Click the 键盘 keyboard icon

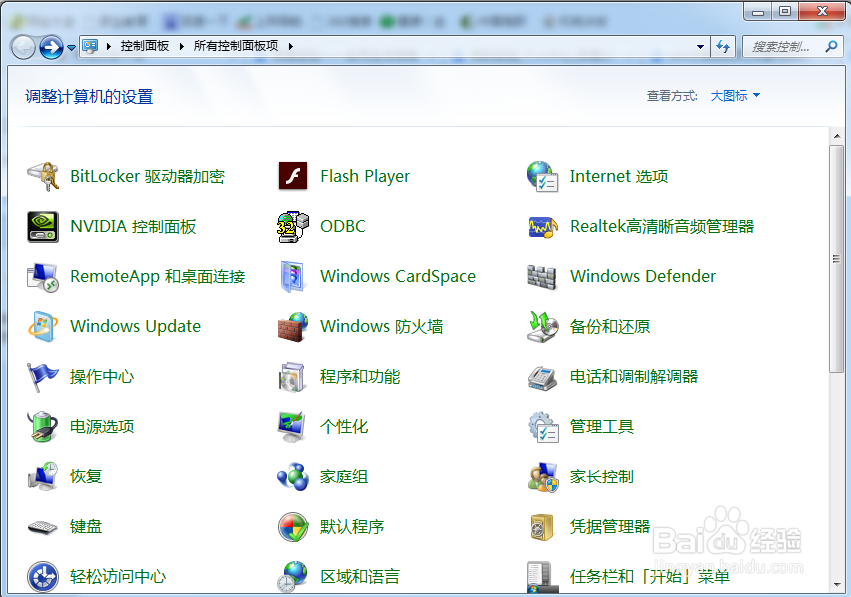click(43, 527)
